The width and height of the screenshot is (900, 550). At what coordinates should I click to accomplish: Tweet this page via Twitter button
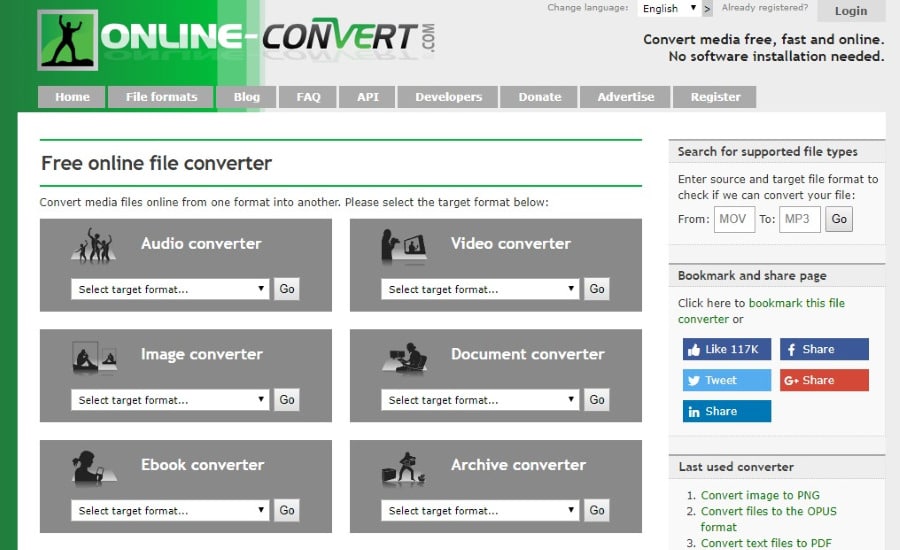point(727,380)
